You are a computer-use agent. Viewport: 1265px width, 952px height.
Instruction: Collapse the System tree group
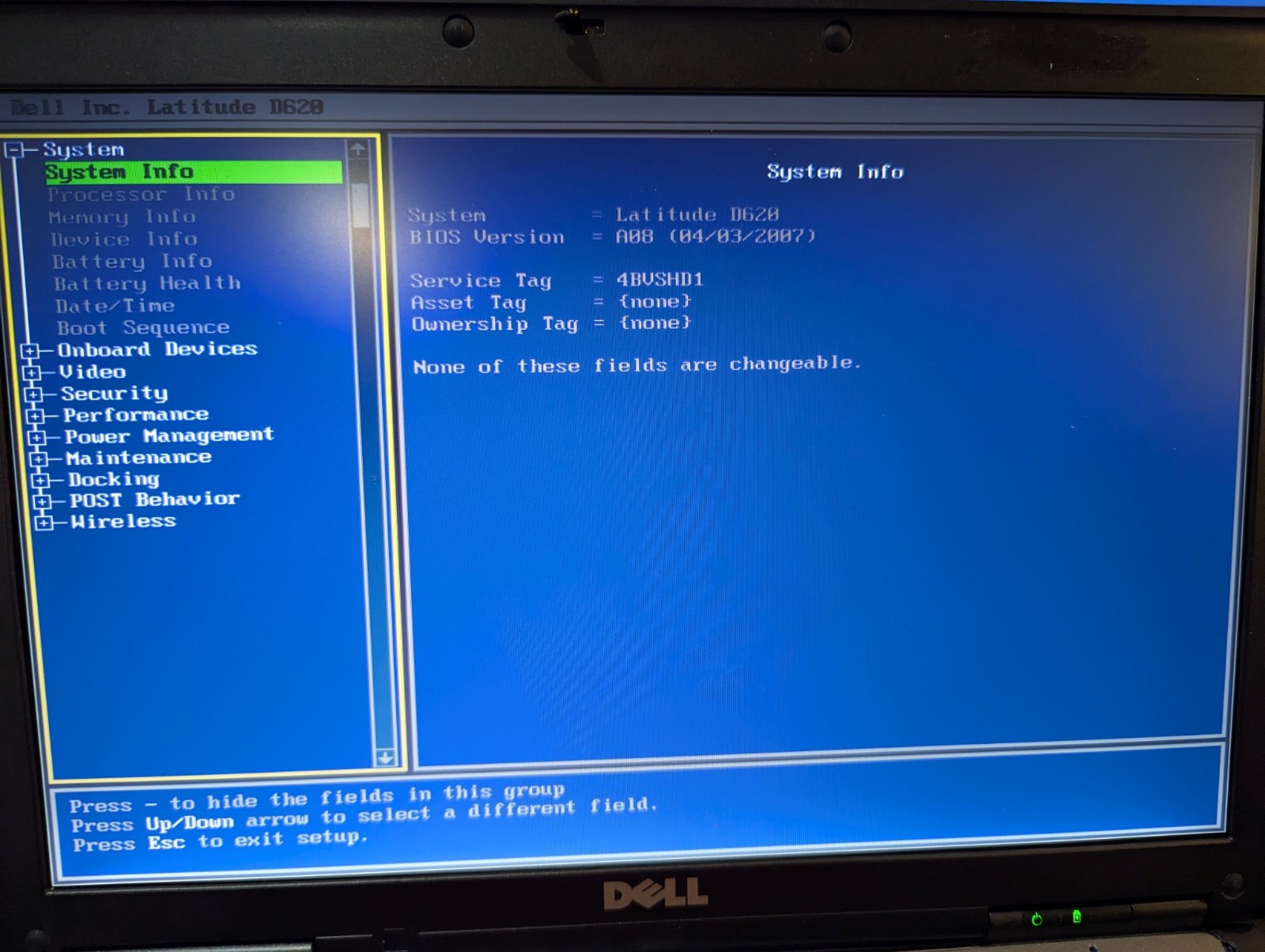tap(13, 149)
